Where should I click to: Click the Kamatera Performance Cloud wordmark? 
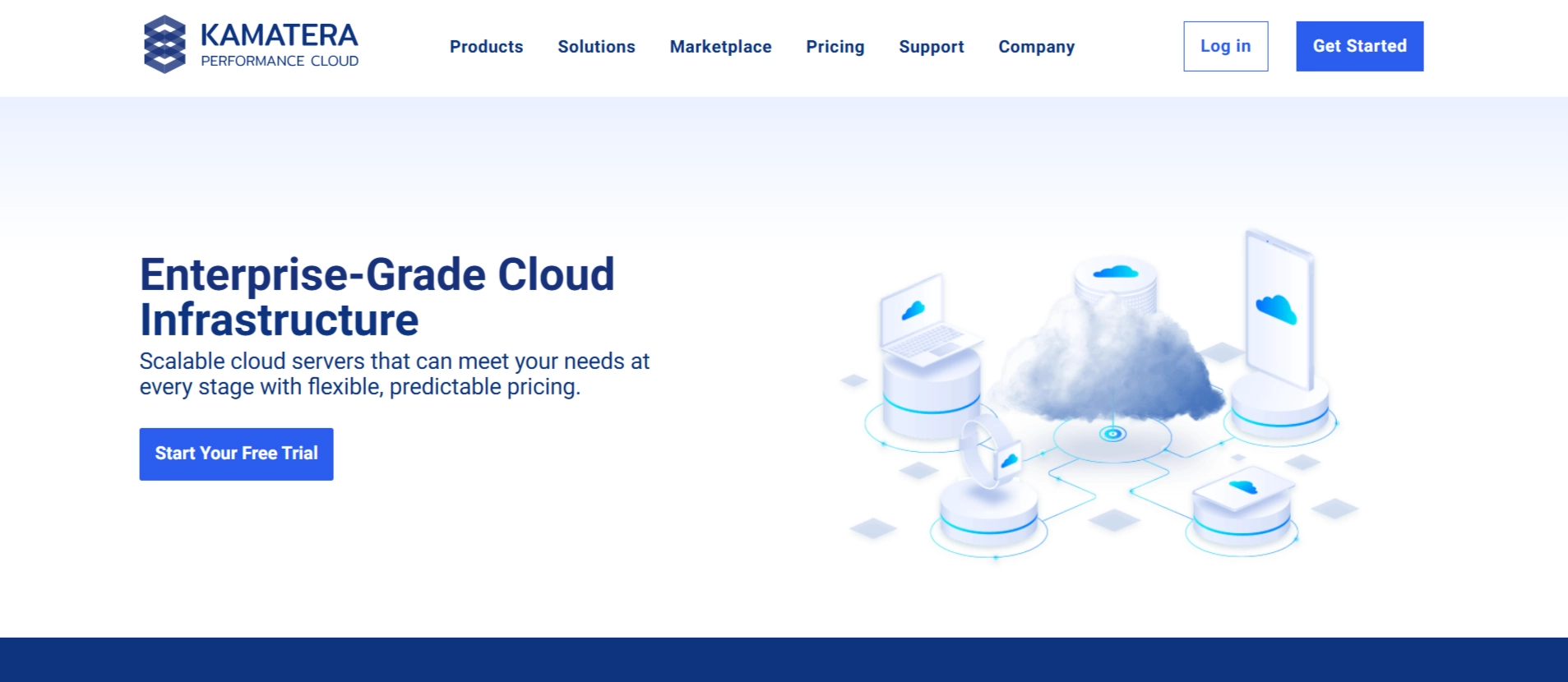[x=280, y=44]
